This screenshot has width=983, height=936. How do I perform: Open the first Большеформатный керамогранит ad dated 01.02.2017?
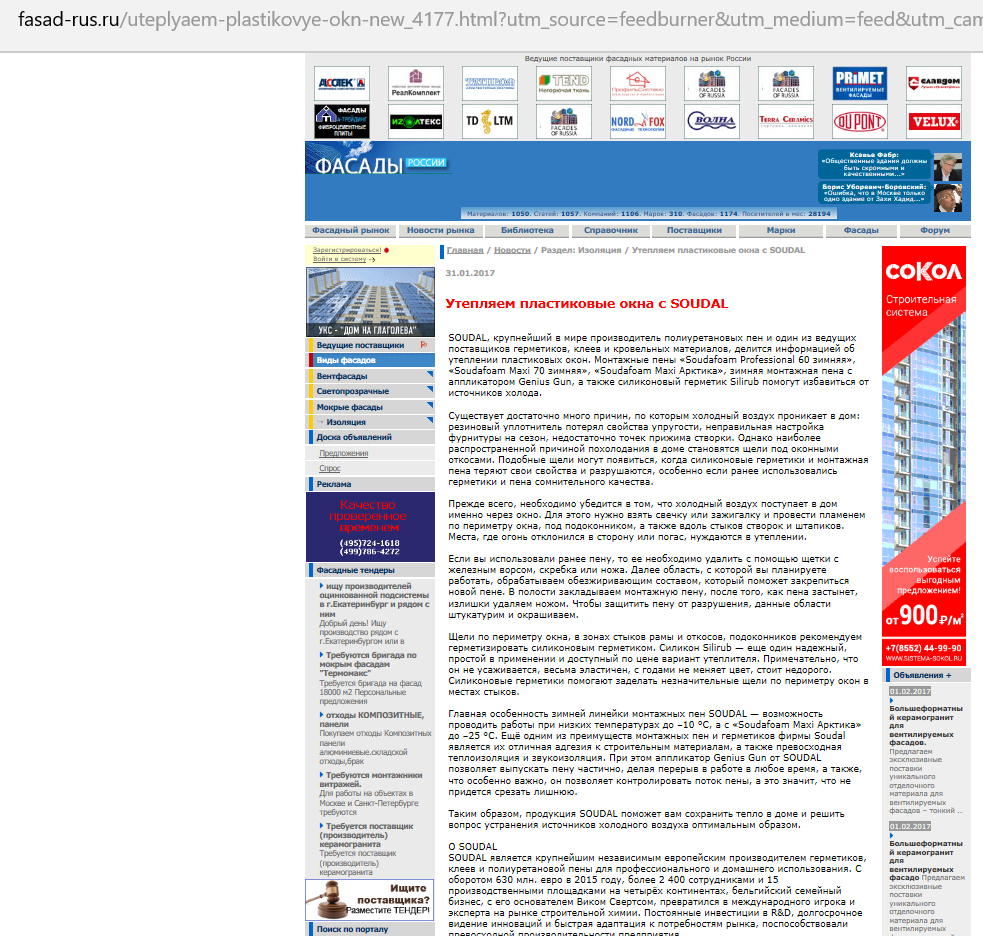pyautogui.click(x=925, y=725)
